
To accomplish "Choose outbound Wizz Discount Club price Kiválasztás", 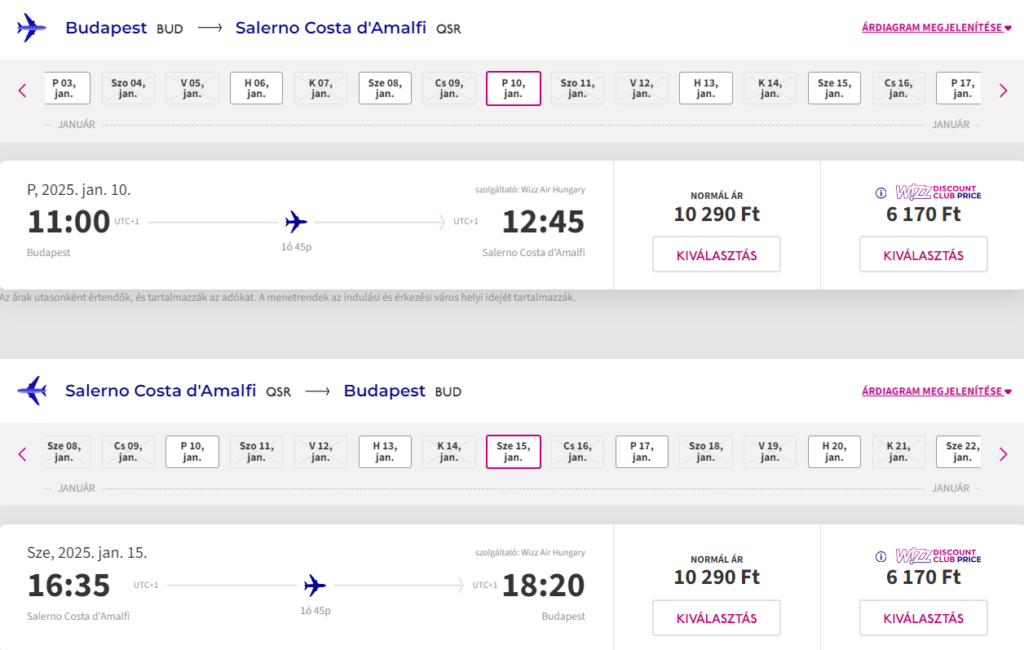I will (923, 254).
